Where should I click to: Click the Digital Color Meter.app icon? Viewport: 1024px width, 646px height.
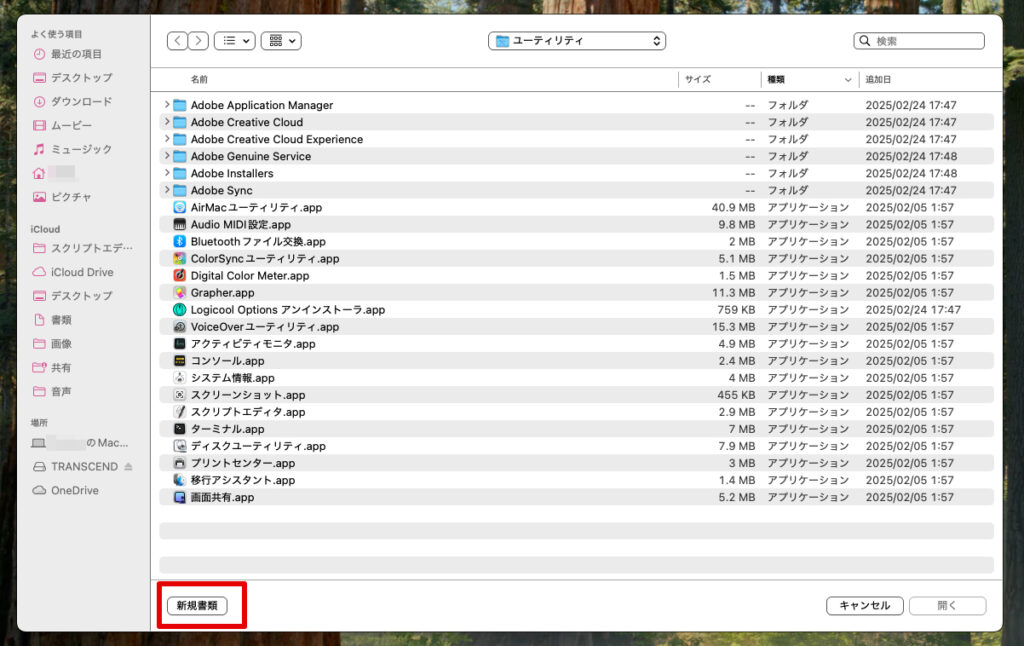tap(180, 275)
